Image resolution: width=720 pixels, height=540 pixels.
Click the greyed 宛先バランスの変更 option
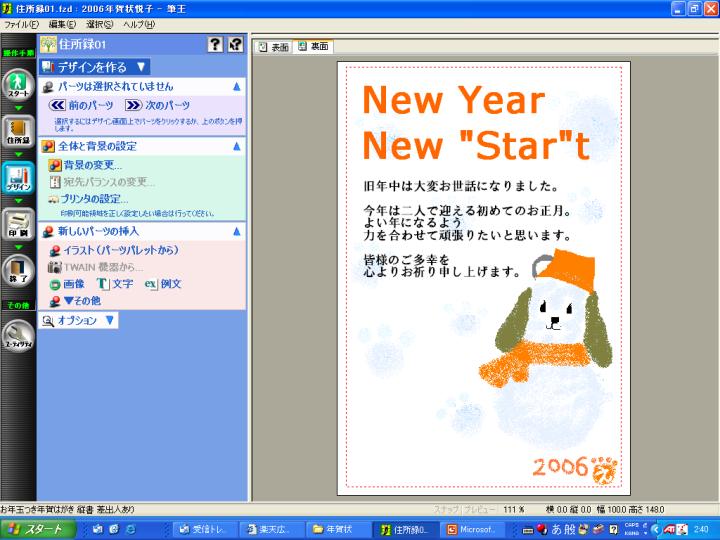pos(101,182)
